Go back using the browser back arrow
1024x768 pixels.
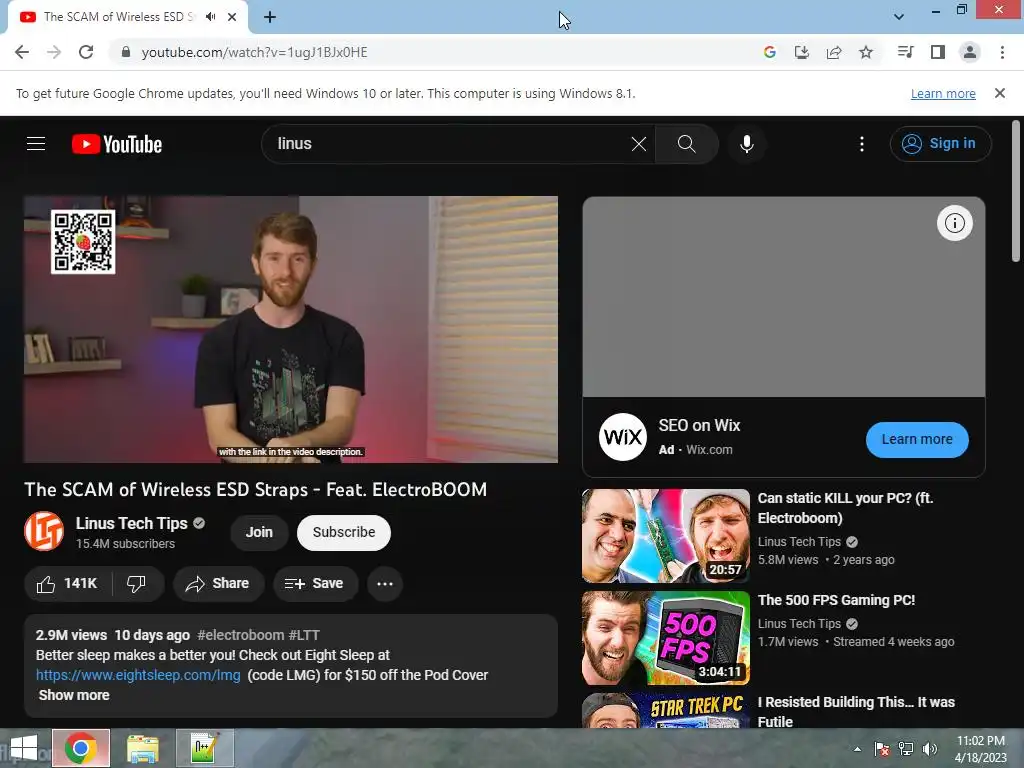[22, 52]
